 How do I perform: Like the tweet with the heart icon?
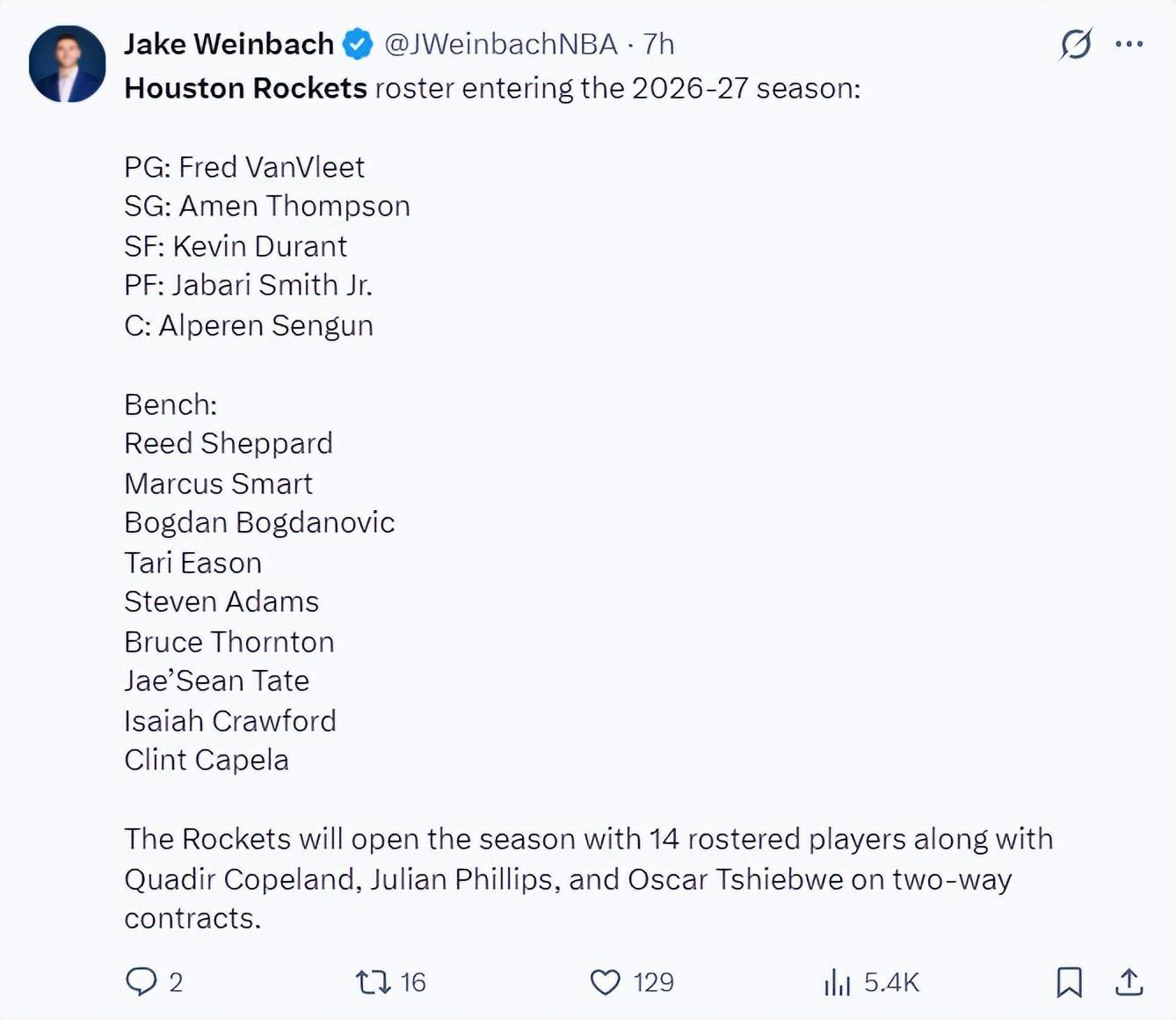[x=605, y=981]
